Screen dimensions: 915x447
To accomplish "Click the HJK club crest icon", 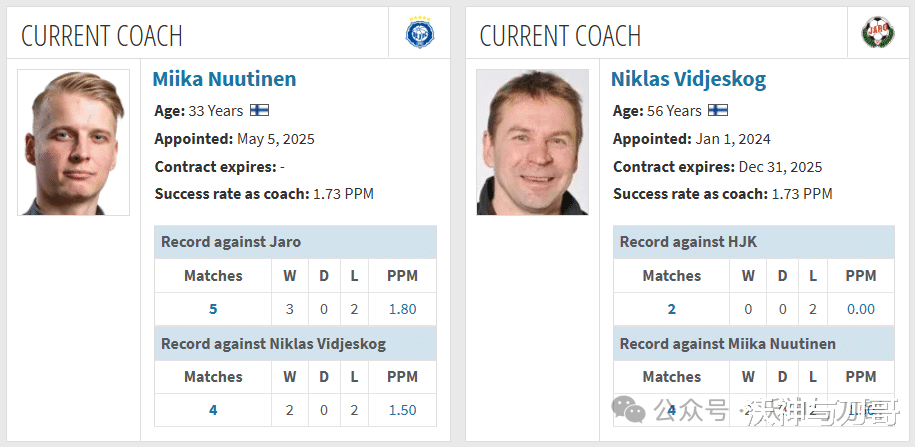I will click(419, 34).
